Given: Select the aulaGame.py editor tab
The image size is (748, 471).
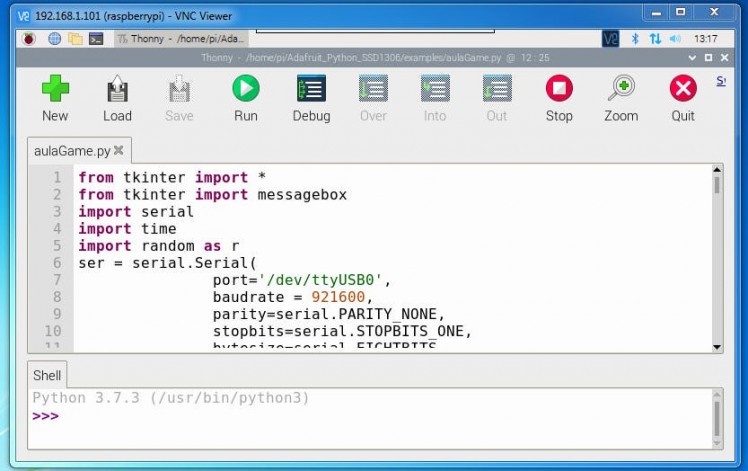Looking at the screenshot, I should pyautogui.click(x=79, y=151).
